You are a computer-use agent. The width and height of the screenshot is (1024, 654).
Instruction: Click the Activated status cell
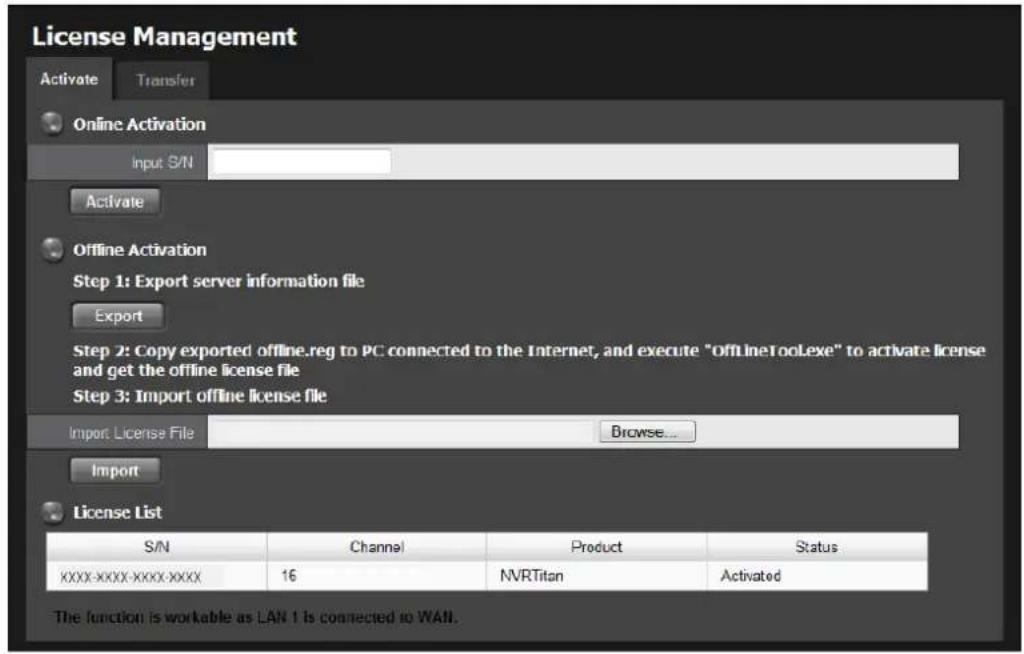tap(817, 576)
